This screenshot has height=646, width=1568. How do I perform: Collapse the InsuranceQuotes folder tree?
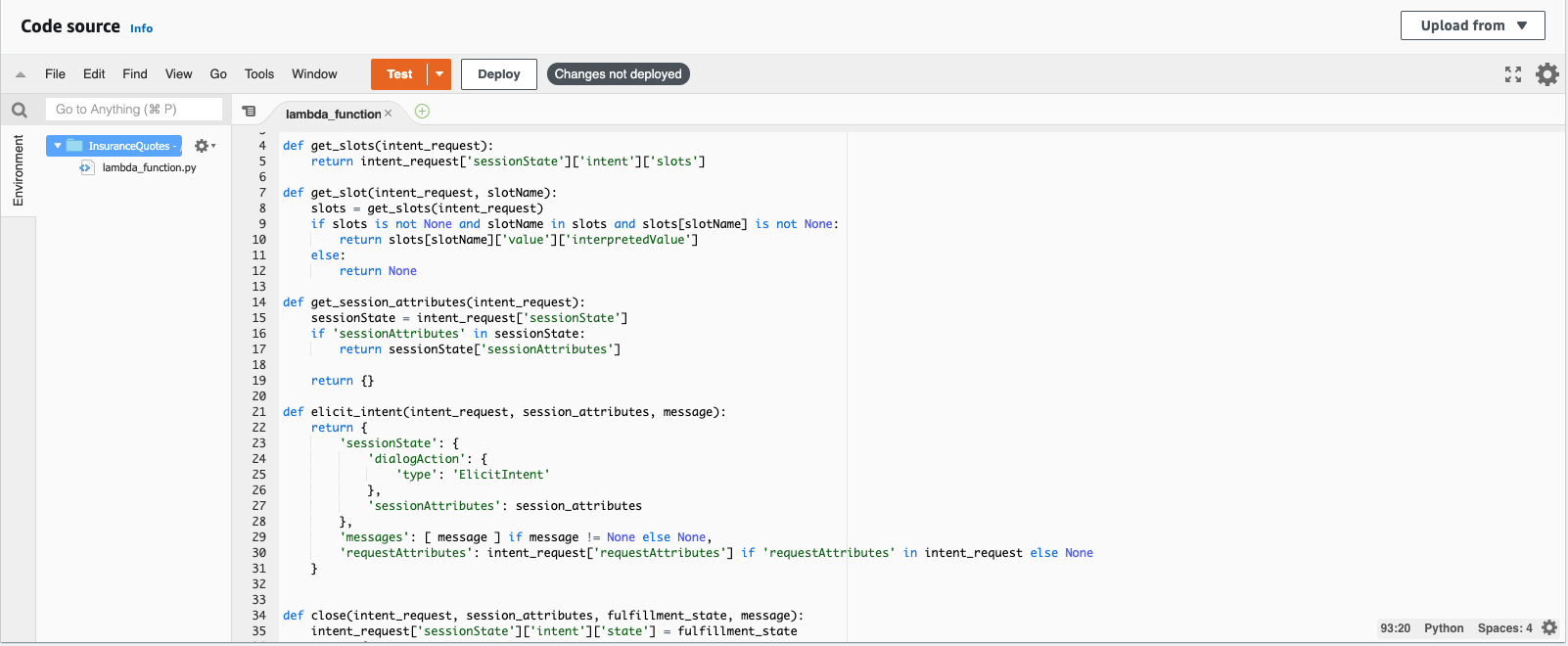[58, 146]
